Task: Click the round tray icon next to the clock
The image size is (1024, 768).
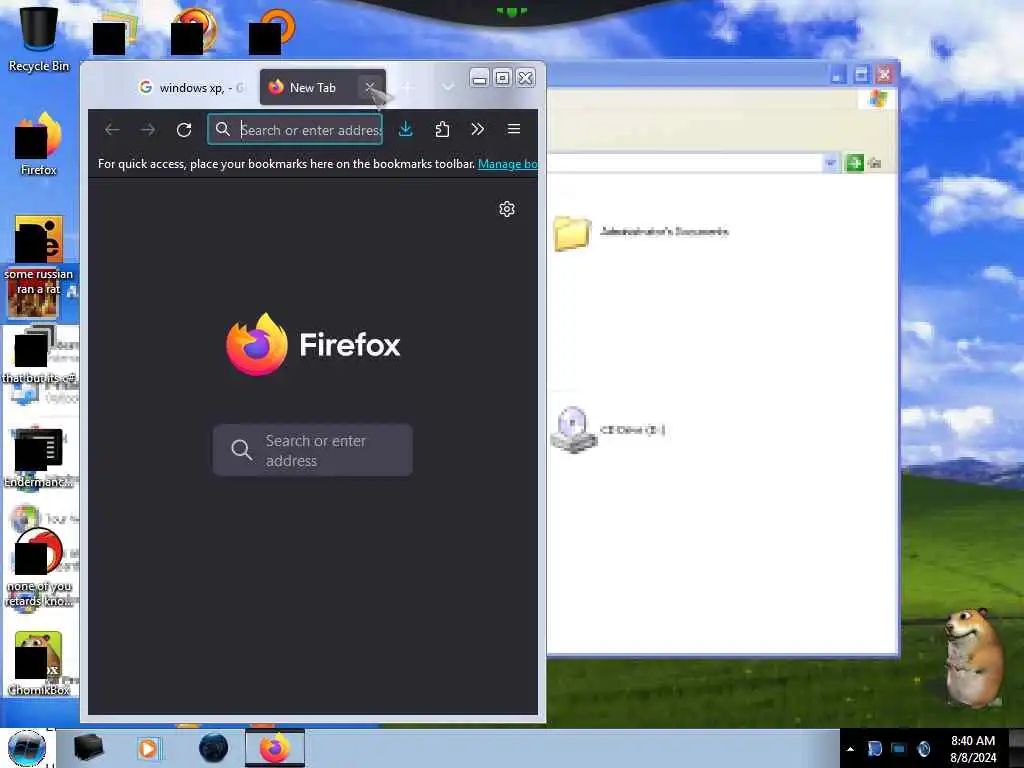Action: (923, 749)
